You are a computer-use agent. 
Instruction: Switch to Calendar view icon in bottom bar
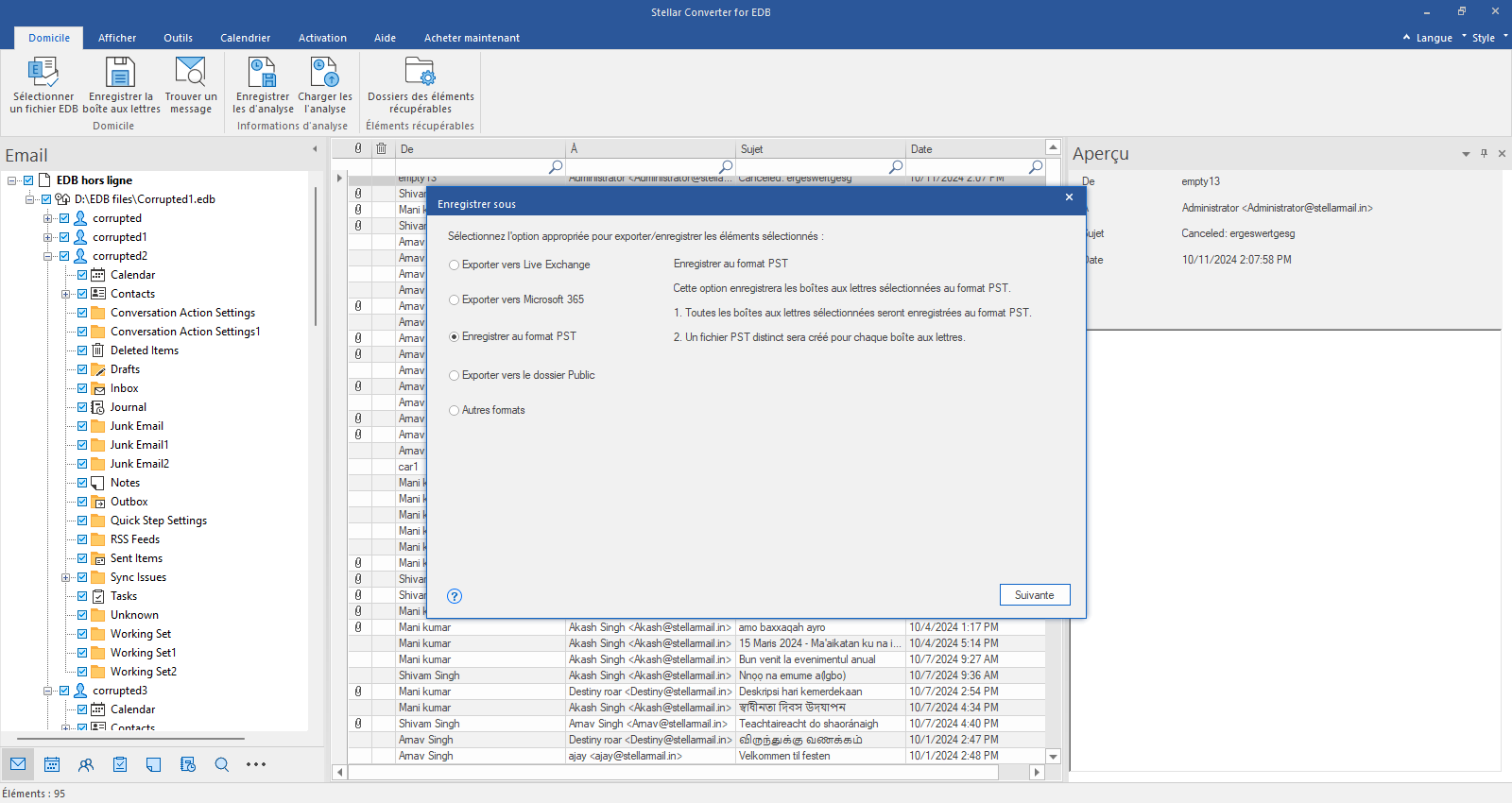(x=52, y=764)
